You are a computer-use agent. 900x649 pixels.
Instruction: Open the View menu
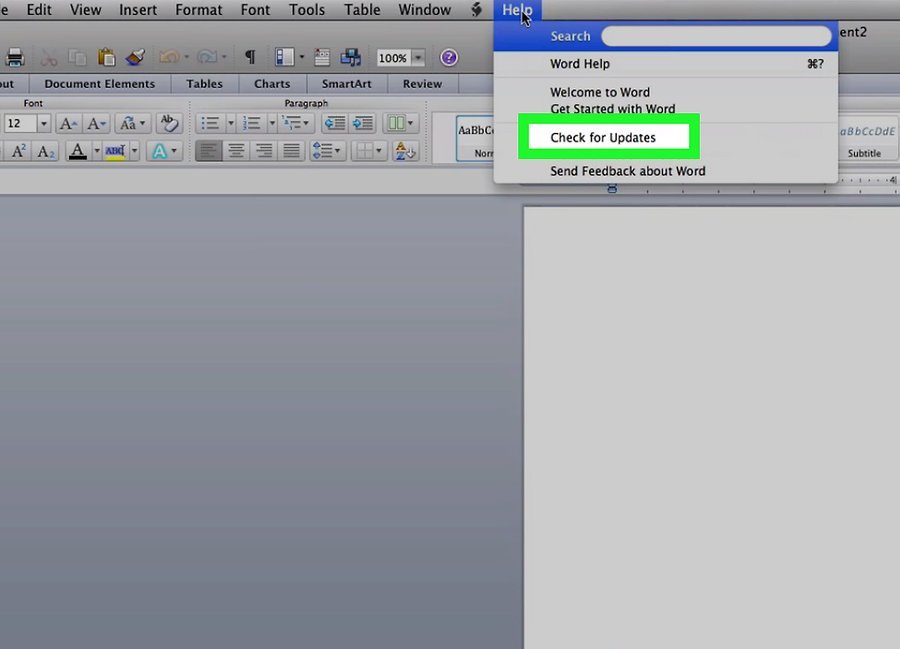[86, 10]
